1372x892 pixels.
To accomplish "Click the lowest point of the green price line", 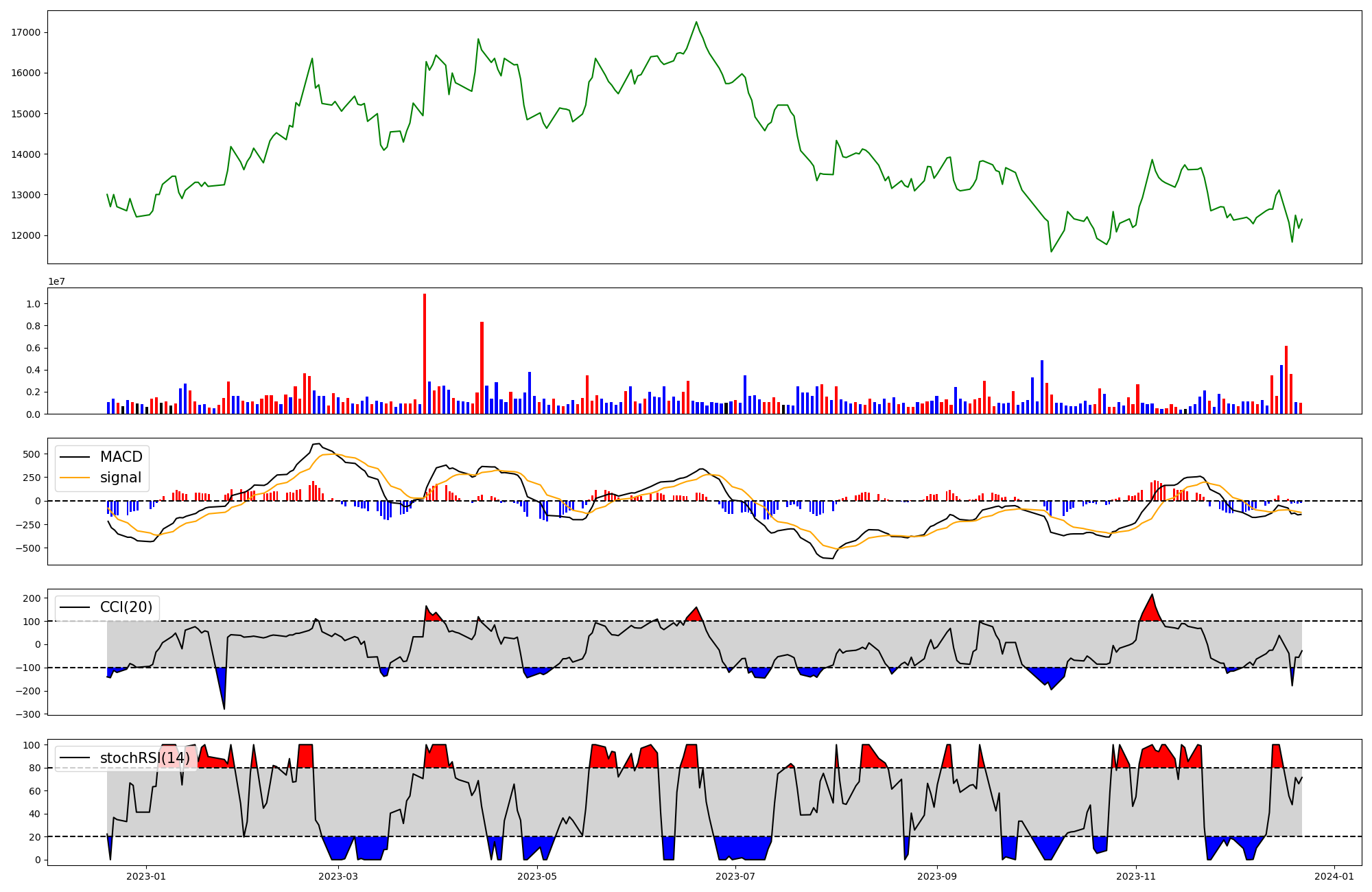I will [1051, 251].
